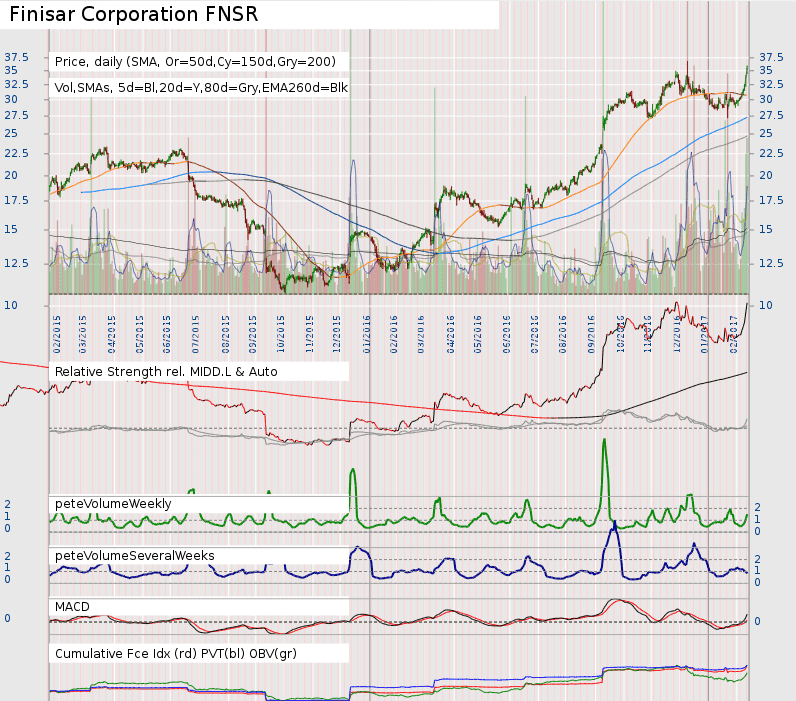Click the 11/2015 date axis label
Screen dimensions: 796x701
click(310, 335)
